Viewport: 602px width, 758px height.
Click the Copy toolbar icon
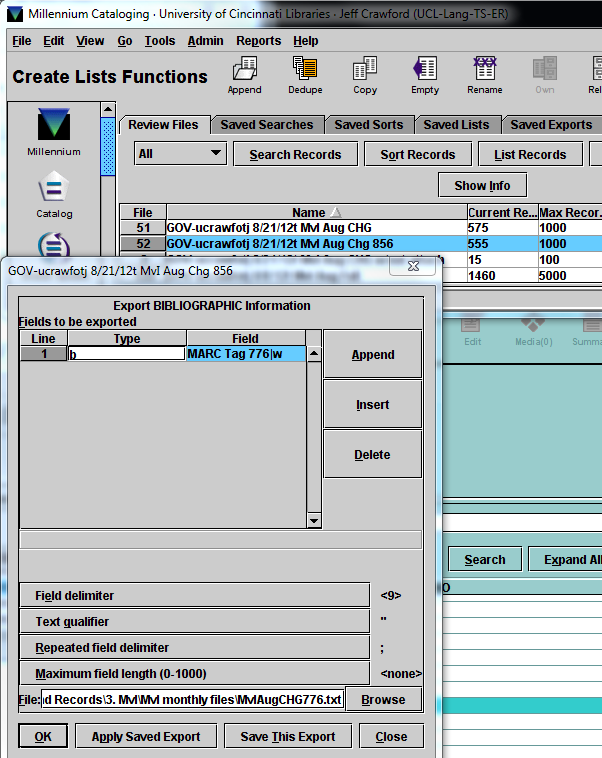tap(365, 75)
